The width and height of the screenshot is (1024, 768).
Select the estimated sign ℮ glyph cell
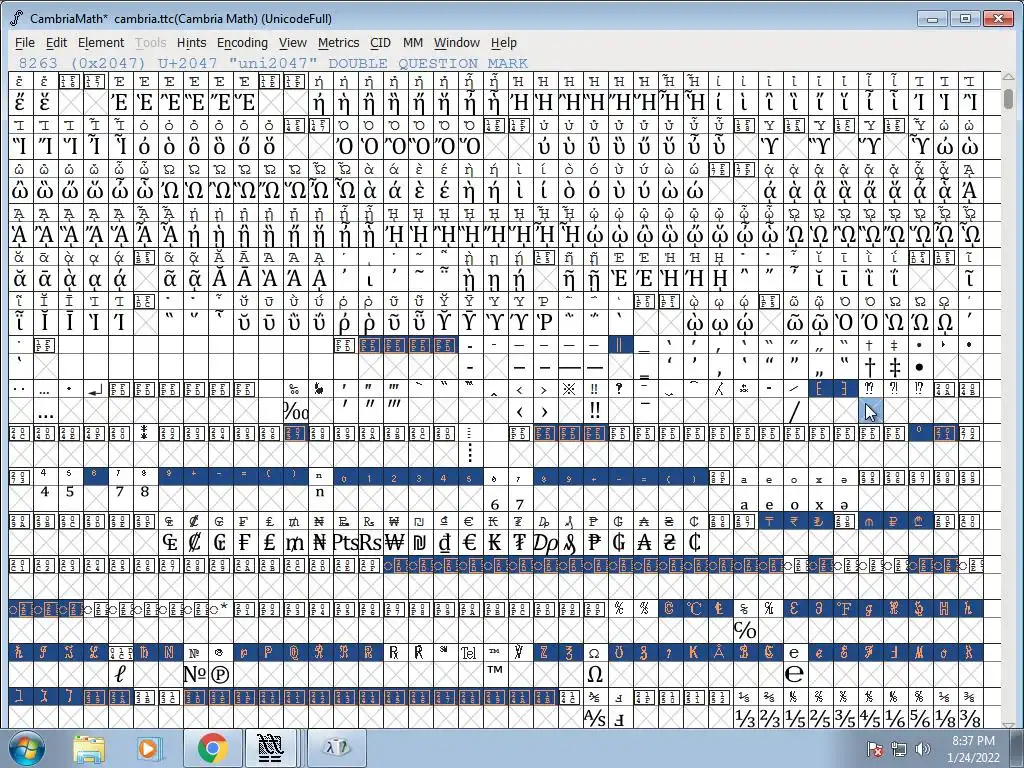point(794,673)
